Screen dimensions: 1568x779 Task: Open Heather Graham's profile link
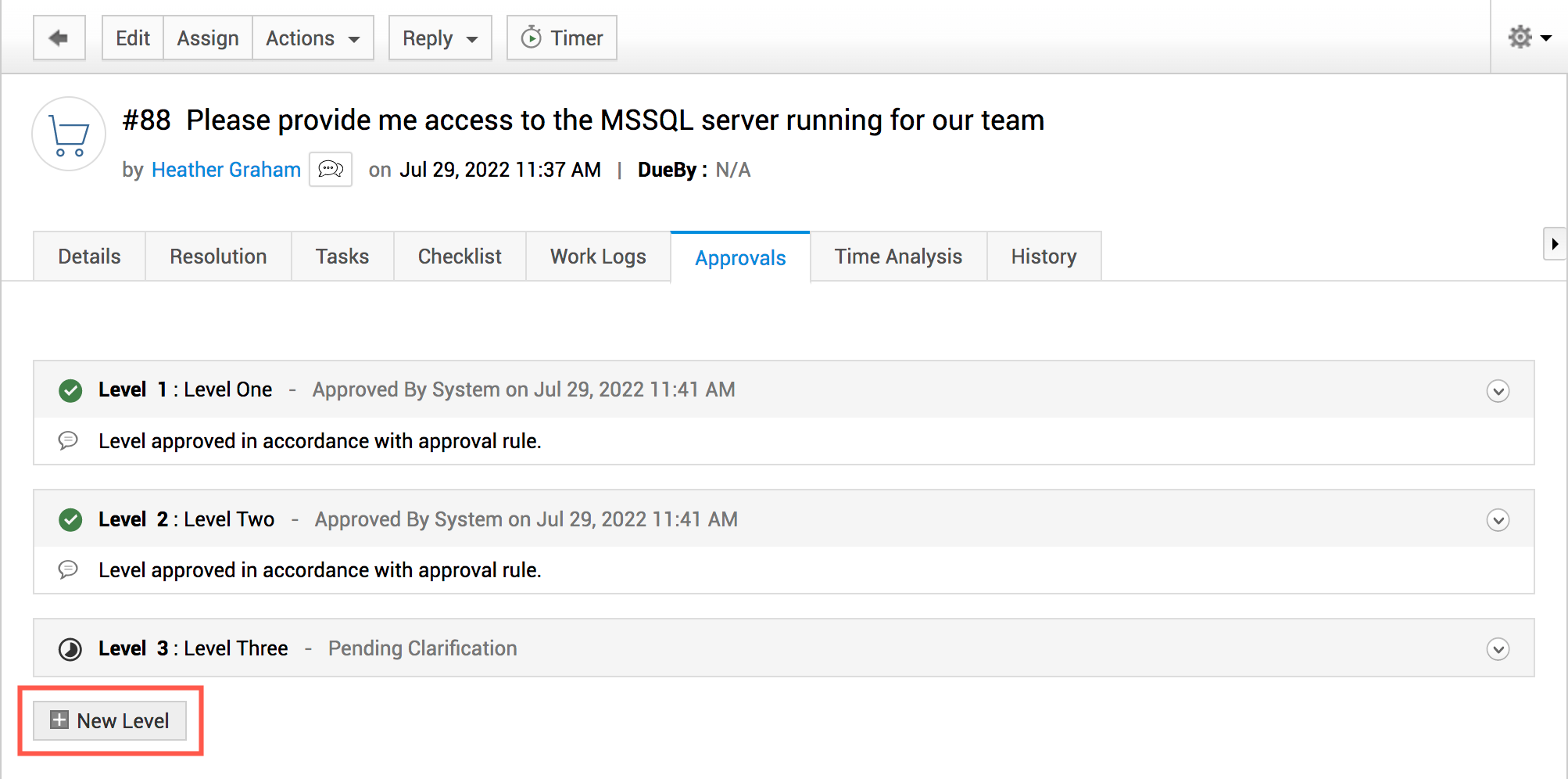click(226, 170)
